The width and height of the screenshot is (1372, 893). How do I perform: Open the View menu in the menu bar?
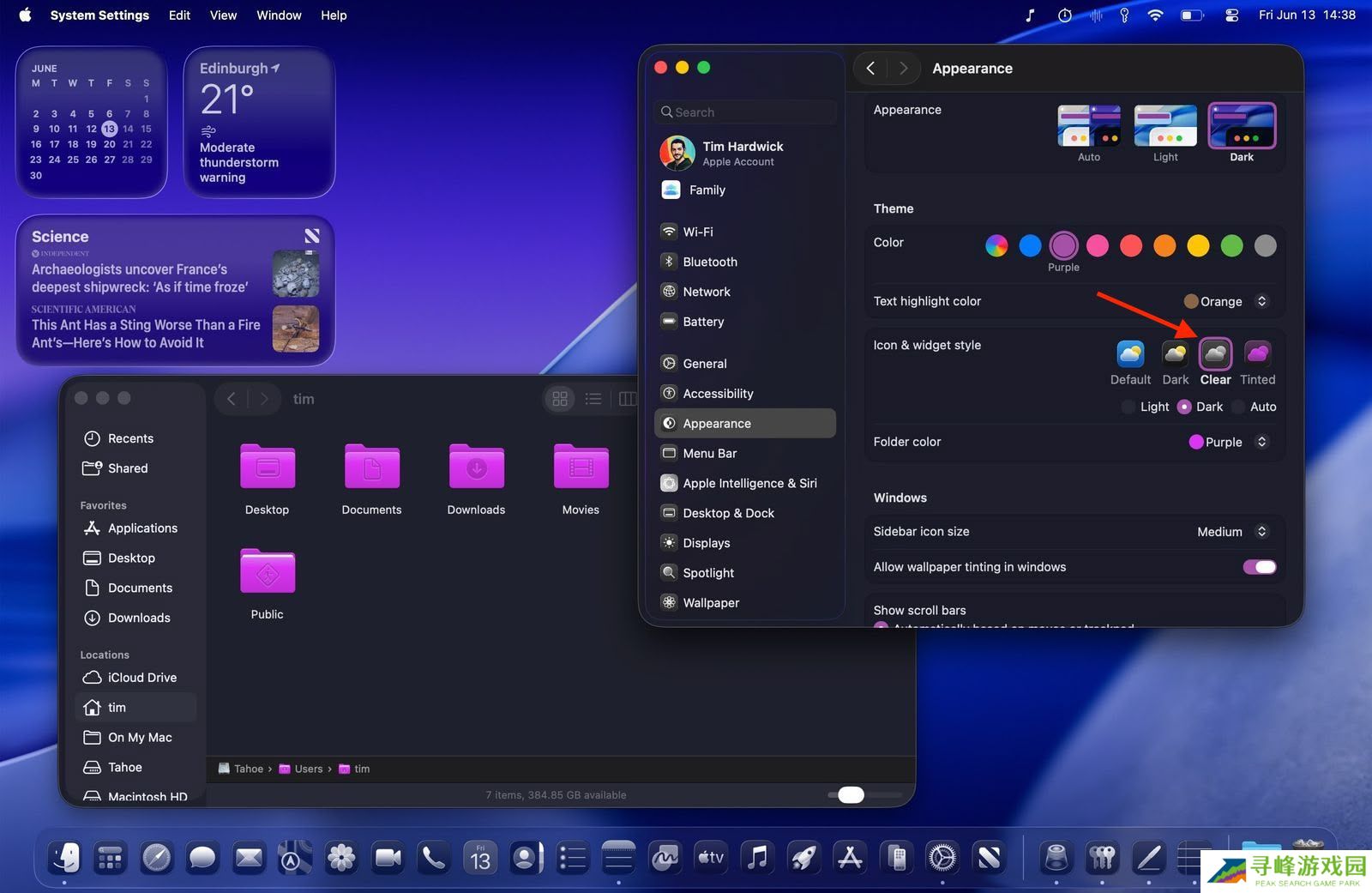(223, 15)
